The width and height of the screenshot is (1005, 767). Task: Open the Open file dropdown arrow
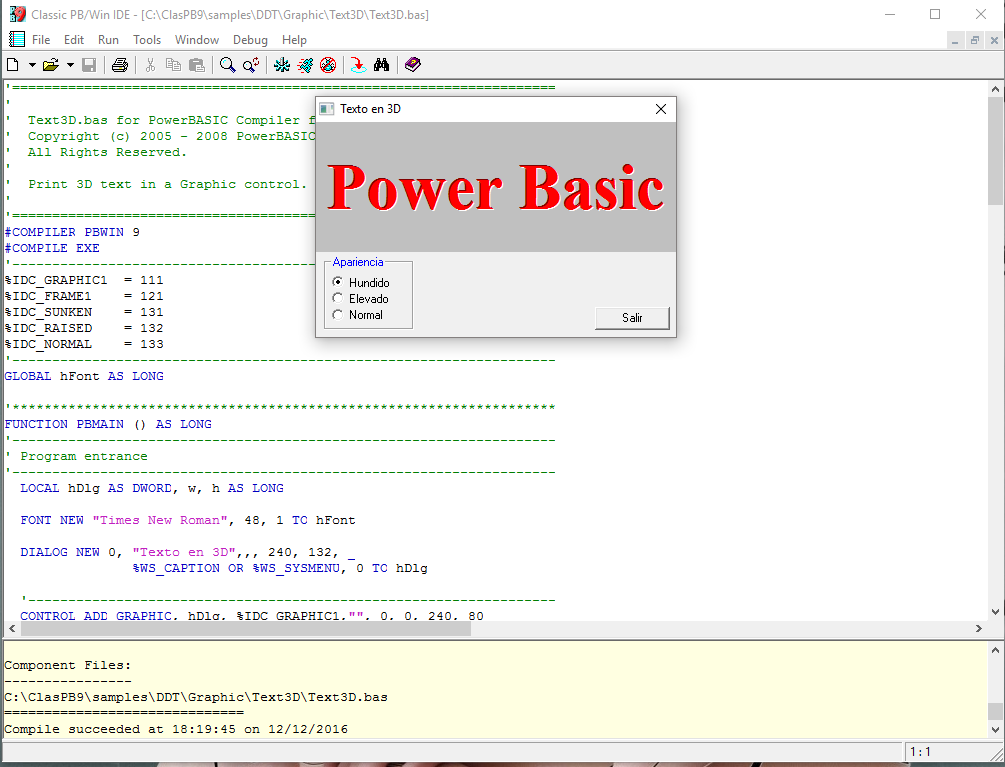[72, 64]
